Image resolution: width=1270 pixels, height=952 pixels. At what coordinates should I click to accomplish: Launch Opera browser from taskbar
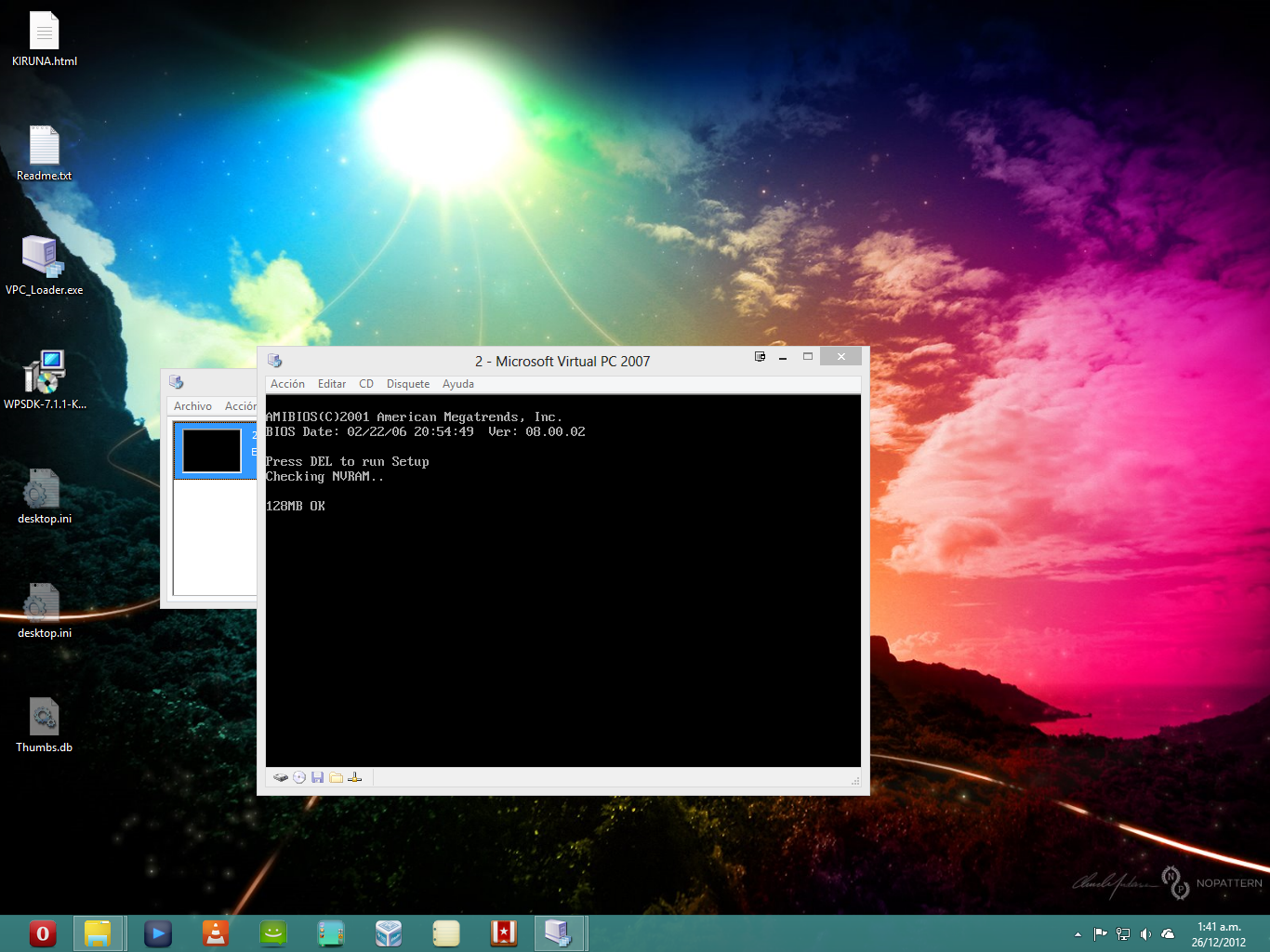click(42, 933)
